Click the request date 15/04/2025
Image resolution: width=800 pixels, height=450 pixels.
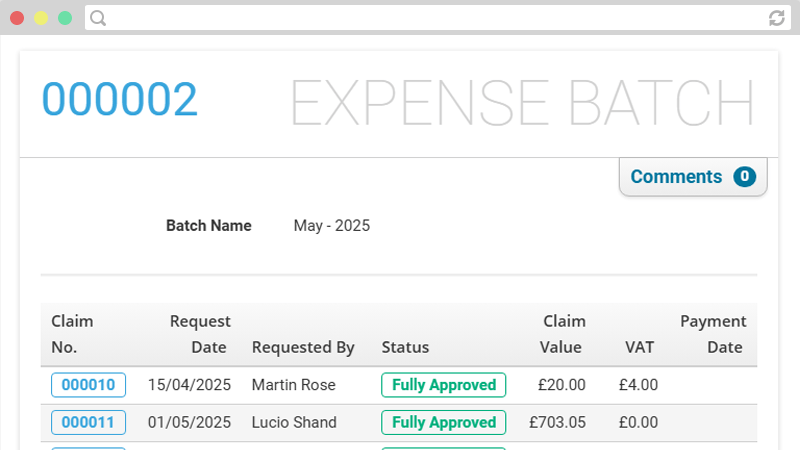pyautogui.click(x=189, y=385)
